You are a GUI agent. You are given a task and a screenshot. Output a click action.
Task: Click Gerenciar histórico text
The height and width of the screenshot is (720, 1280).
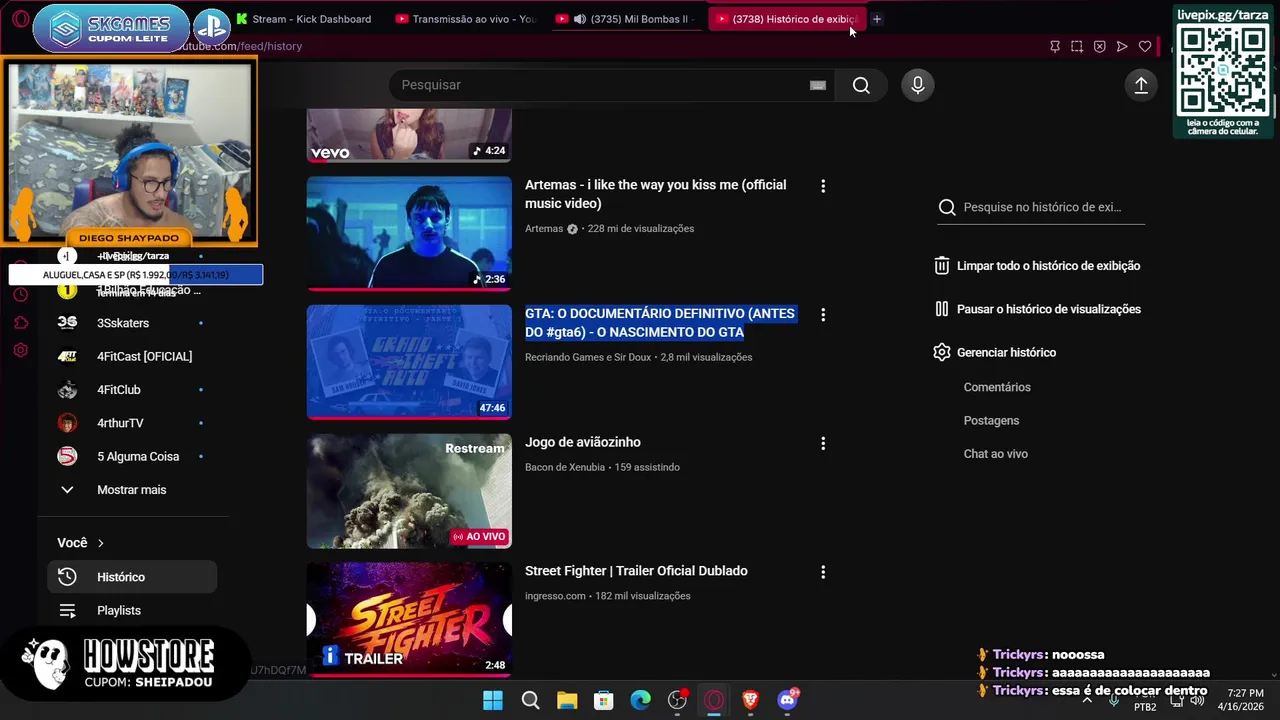tap(1006, 352)
